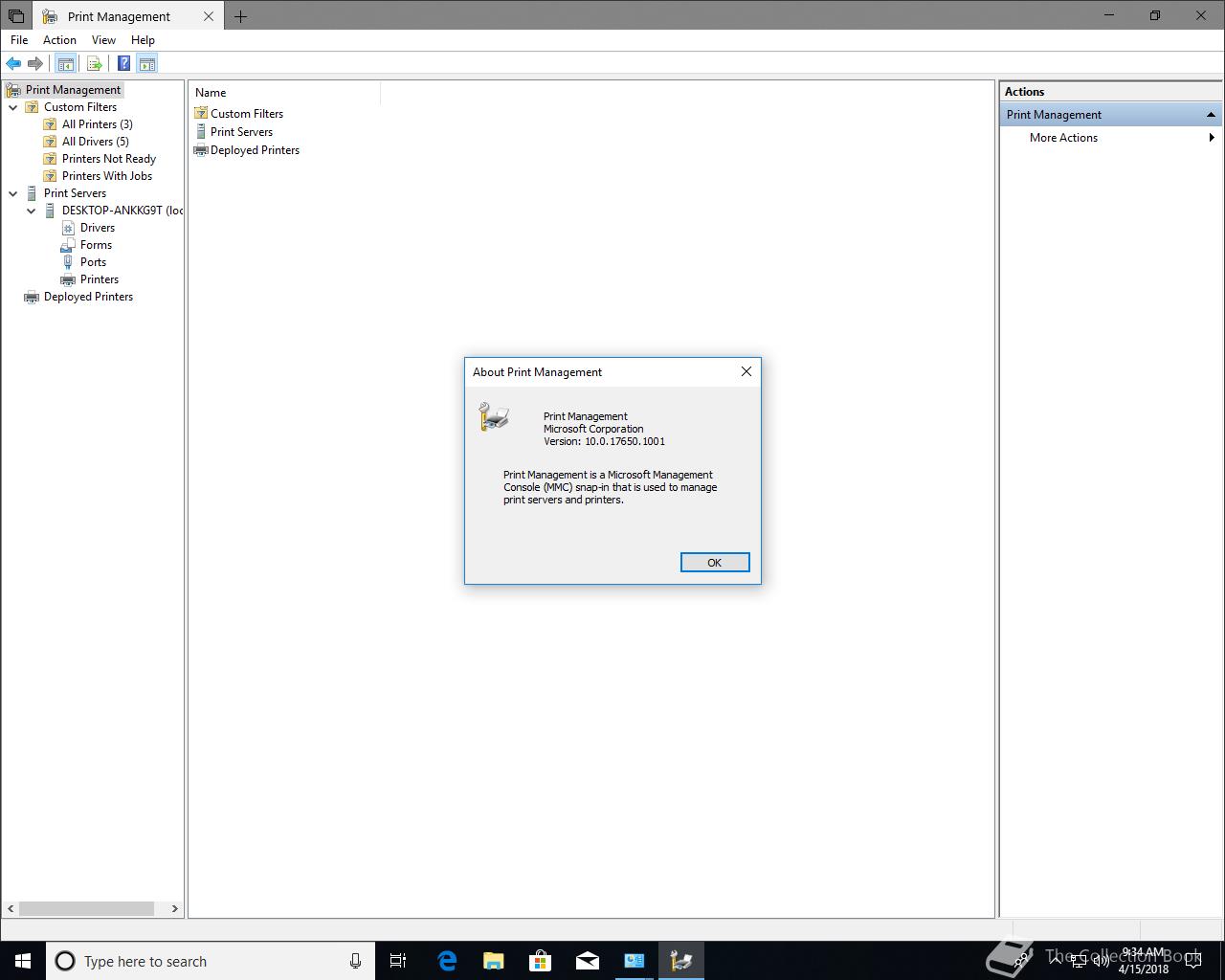Screen dimensions: 1225x980
Task: Open Mail app from taskbar
Action: (x=588, y=961)
